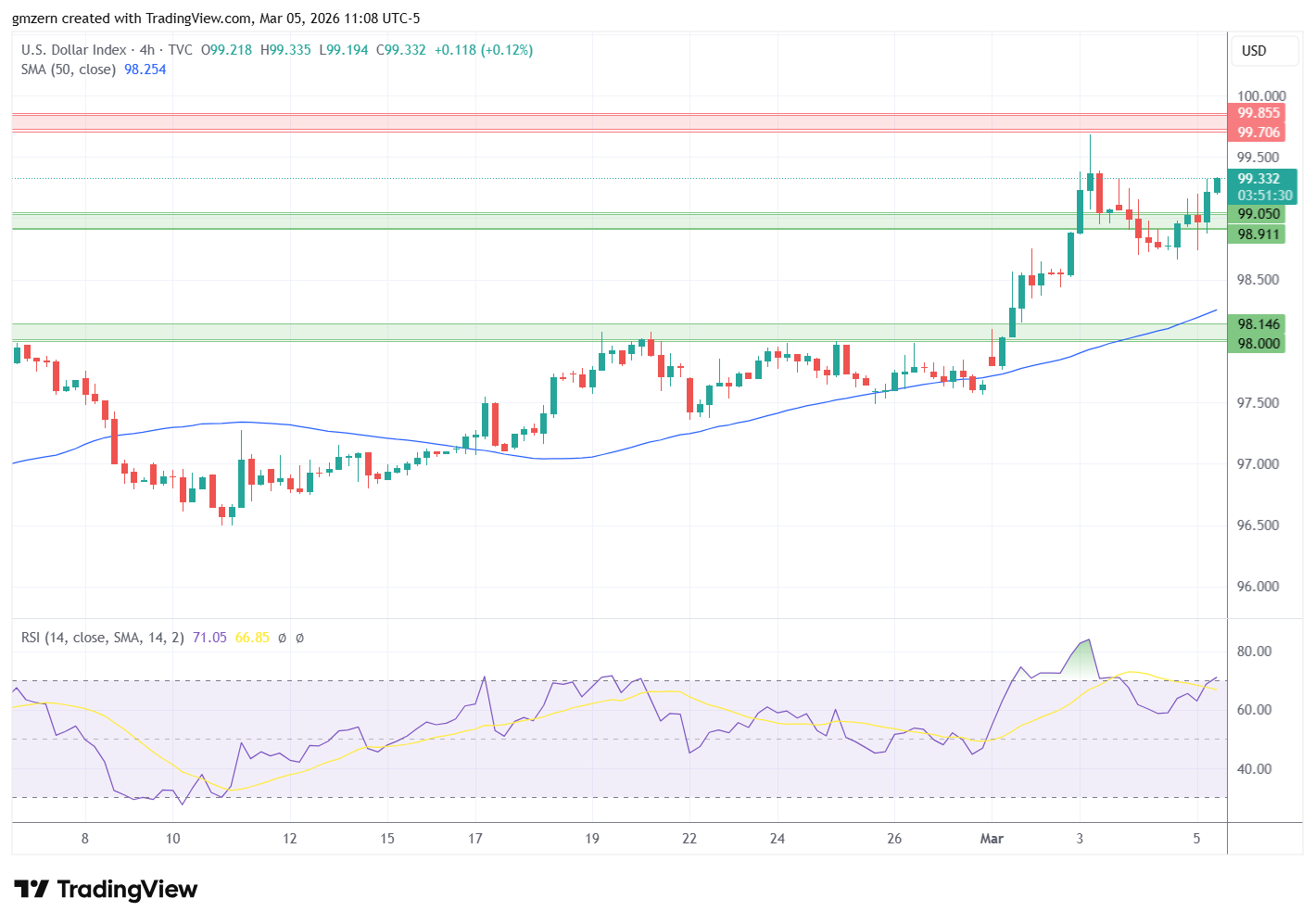The height and width of the screenshot is (924, 1315).
Task: Click the red 99.706 resistance price label
Action: (1258, 133)
